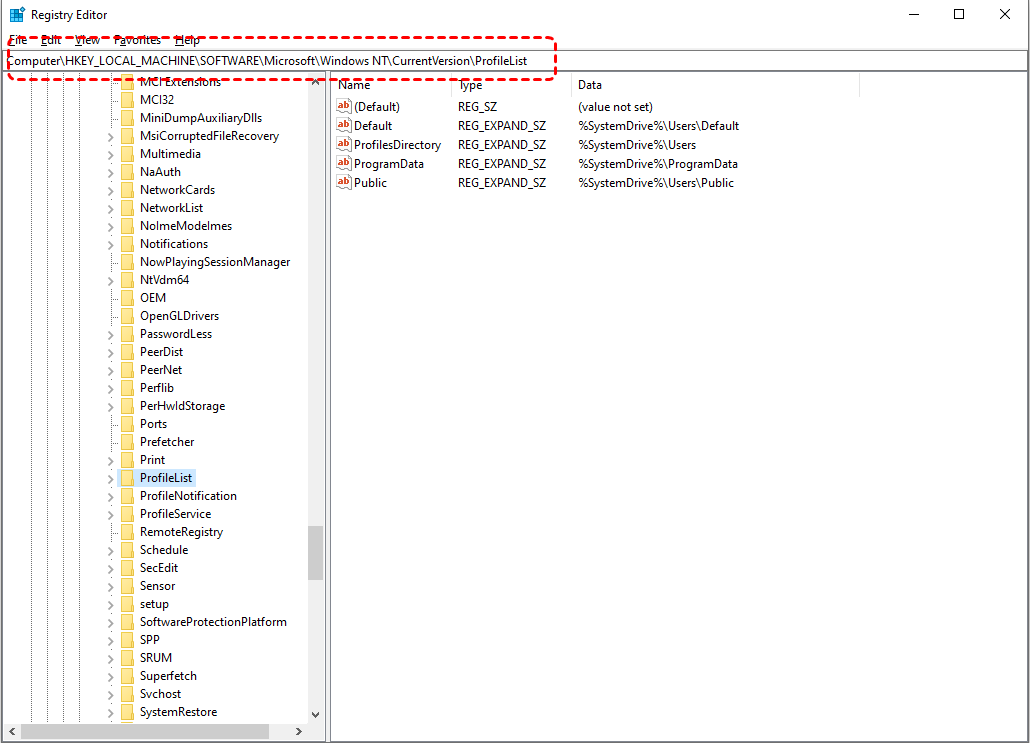Open the View menu
This screenshot has width=1030, height=743.
[x=87, y=40]
